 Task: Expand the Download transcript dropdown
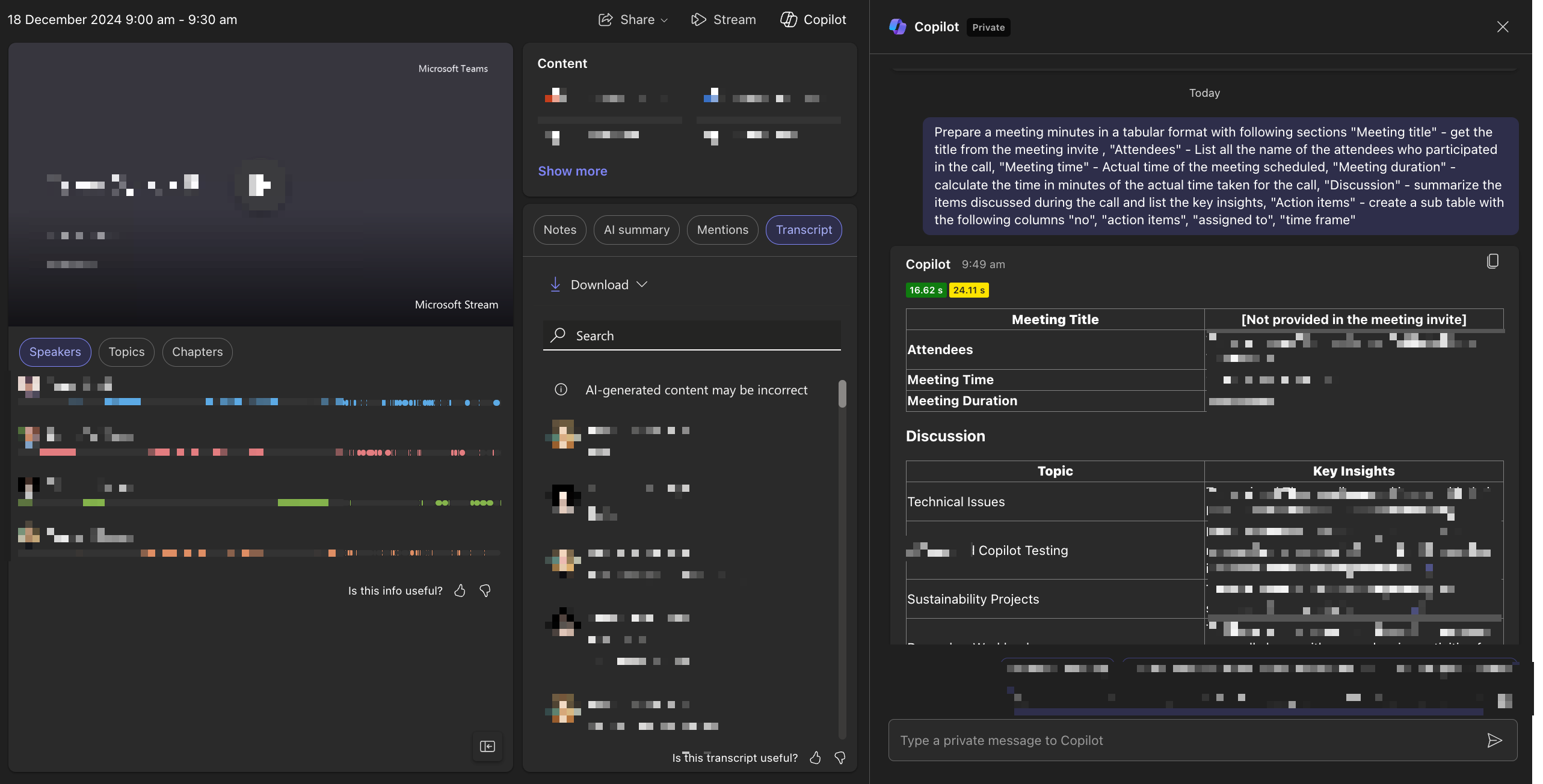[x=599, y=285]
